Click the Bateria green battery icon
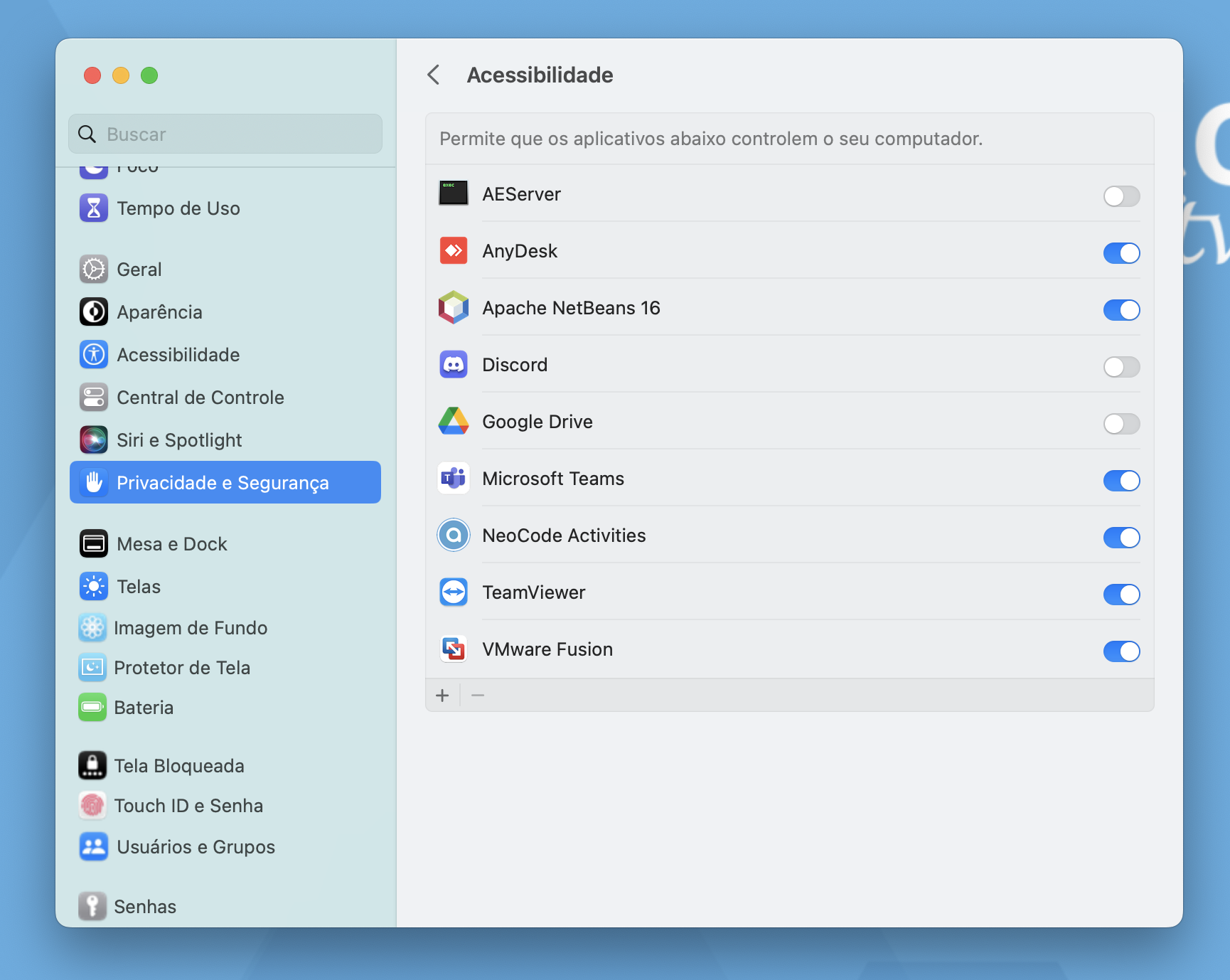The height and width of the screenshot is (980, 1230). click(x=92, y=707)
